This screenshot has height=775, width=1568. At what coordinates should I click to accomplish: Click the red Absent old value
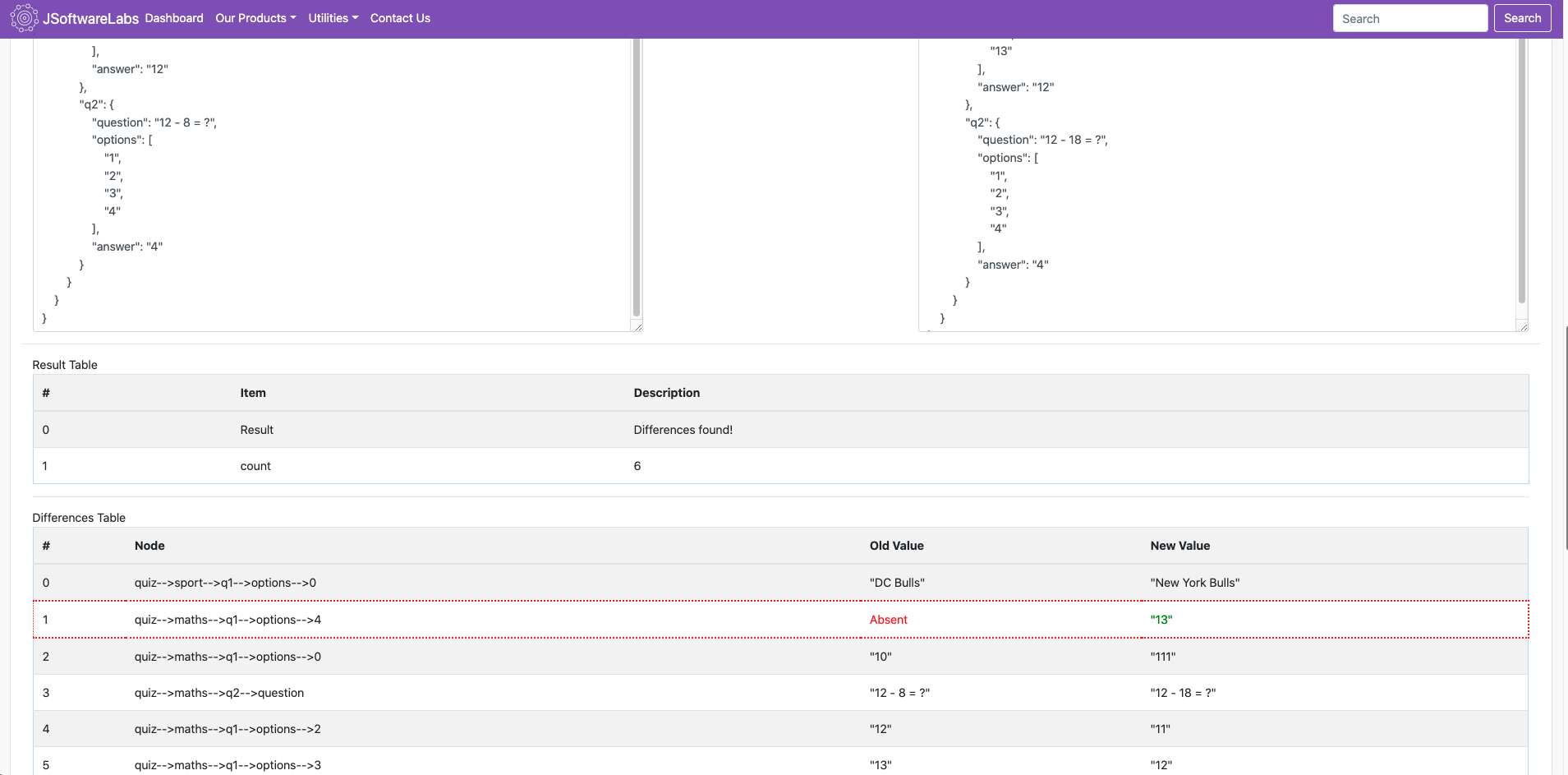pyautogui.click(x=889, y=620)
